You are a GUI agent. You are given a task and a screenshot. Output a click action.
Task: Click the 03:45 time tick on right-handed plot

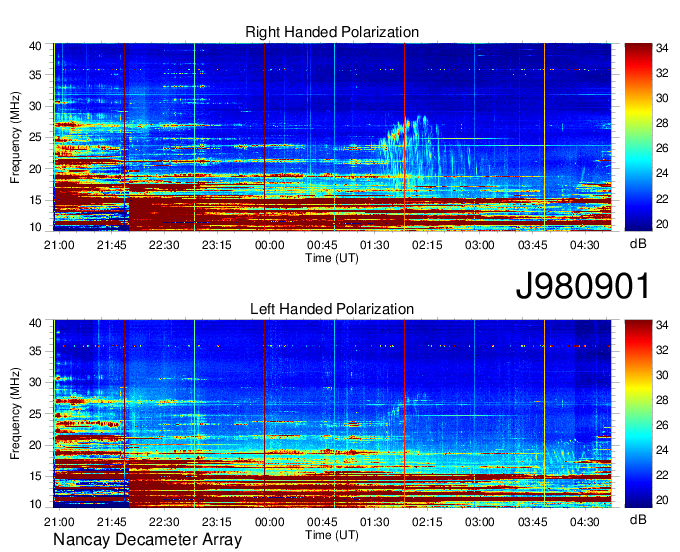[532, 245]
